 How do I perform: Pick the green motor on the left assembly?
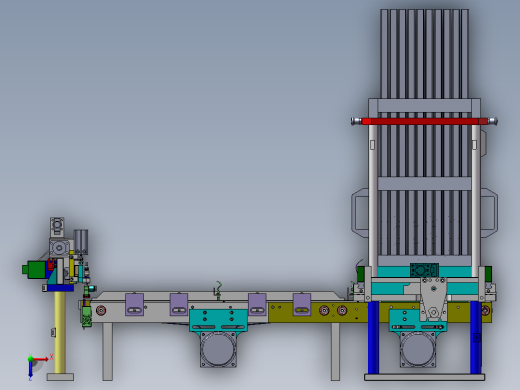click(x=35, y=269)
